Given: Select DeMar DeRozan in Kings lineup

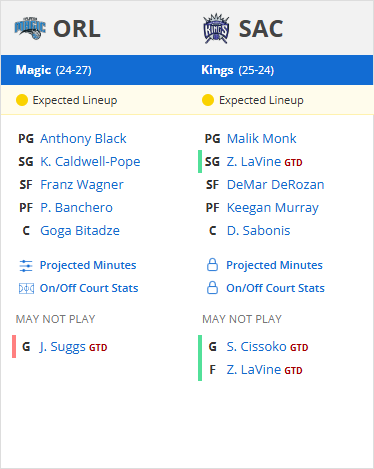Looking at the screenshot, I should click(276, 185).
